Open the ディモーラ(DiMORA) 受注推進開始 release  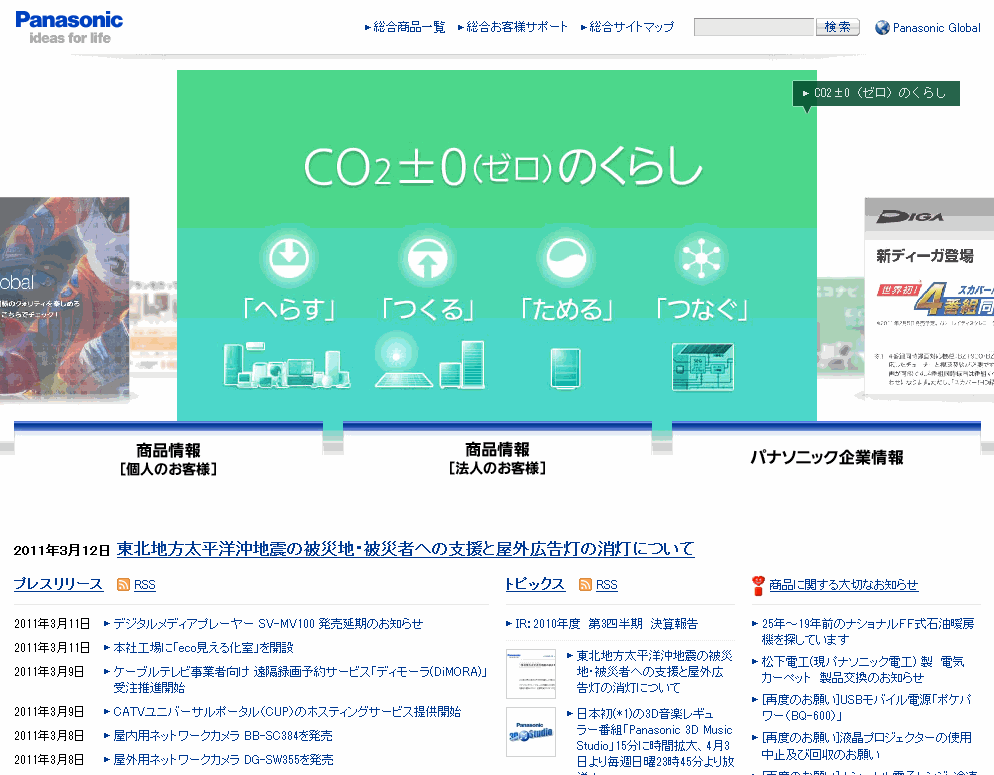[300, 679]
